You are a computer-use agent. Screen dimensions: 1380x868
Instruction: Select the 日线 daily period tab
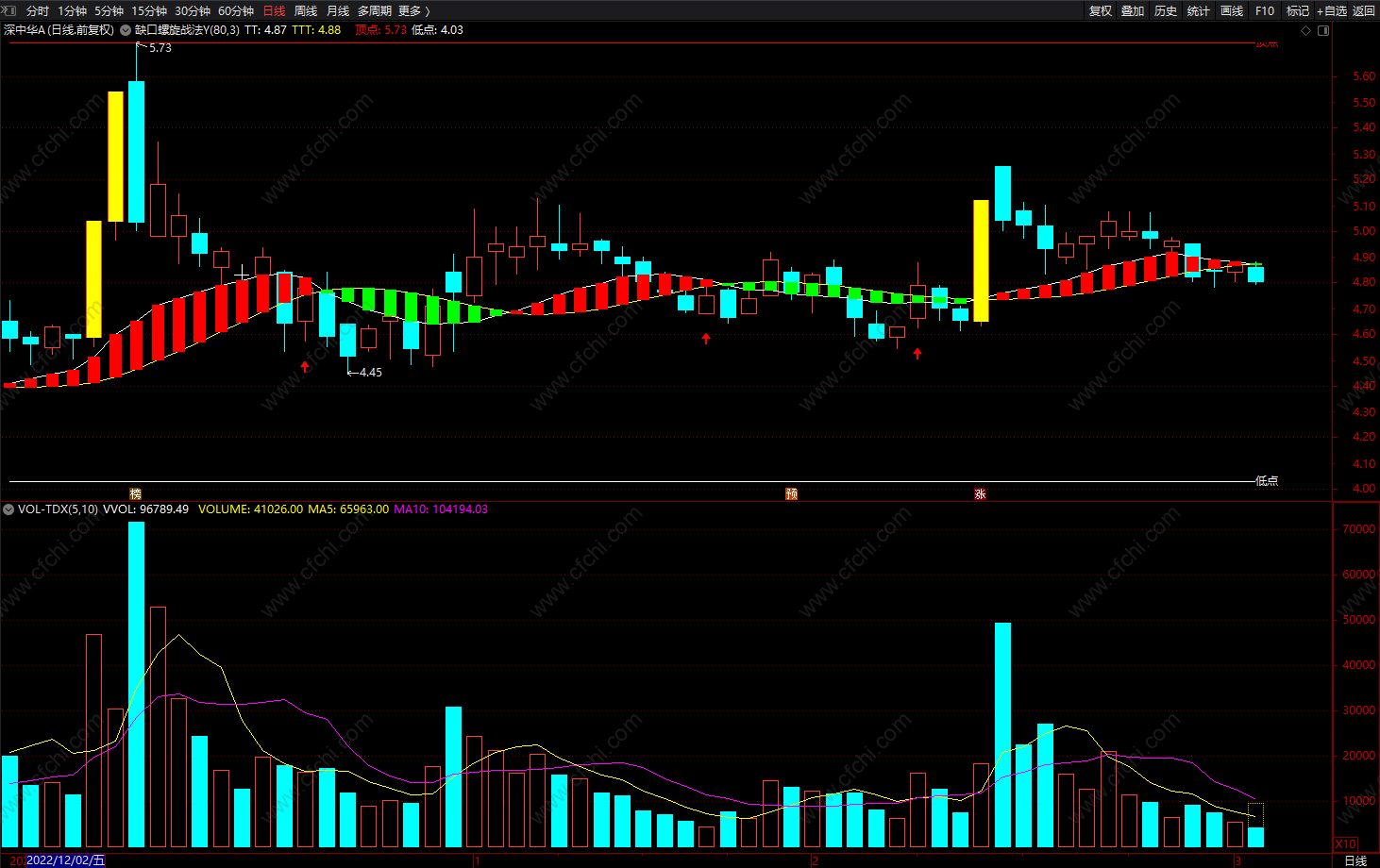point(274,11)
